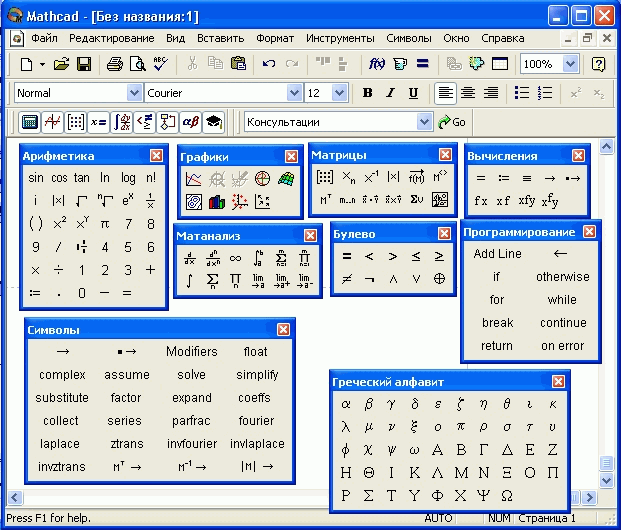The height and width of the screenshot is (530, 621).
Task: Open the Файл menu
Action: (x=44, y=38)
